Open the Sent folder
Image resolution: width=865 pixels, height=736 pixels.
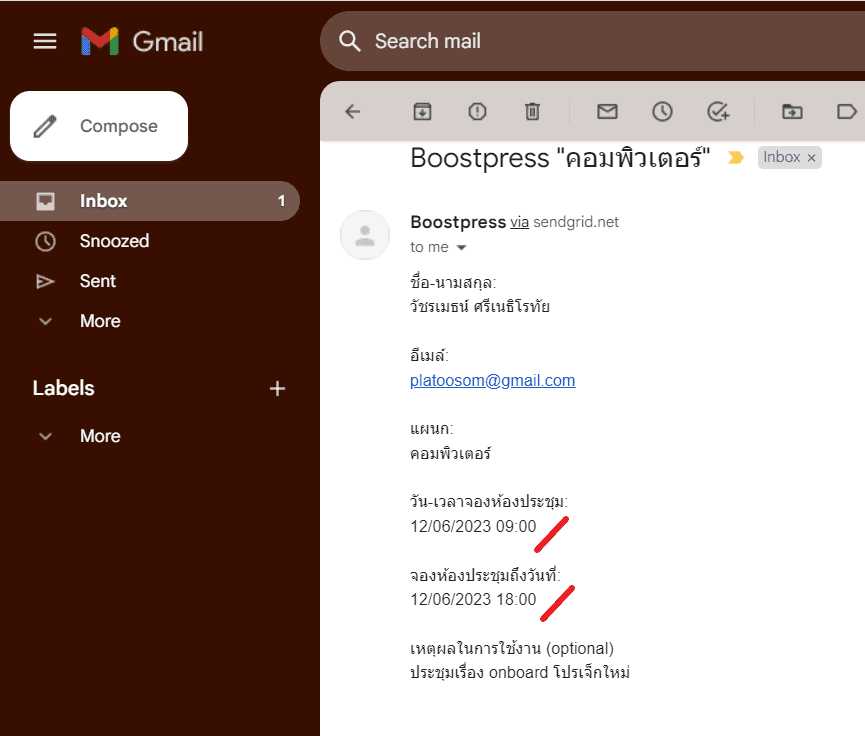tap(98, 281)
